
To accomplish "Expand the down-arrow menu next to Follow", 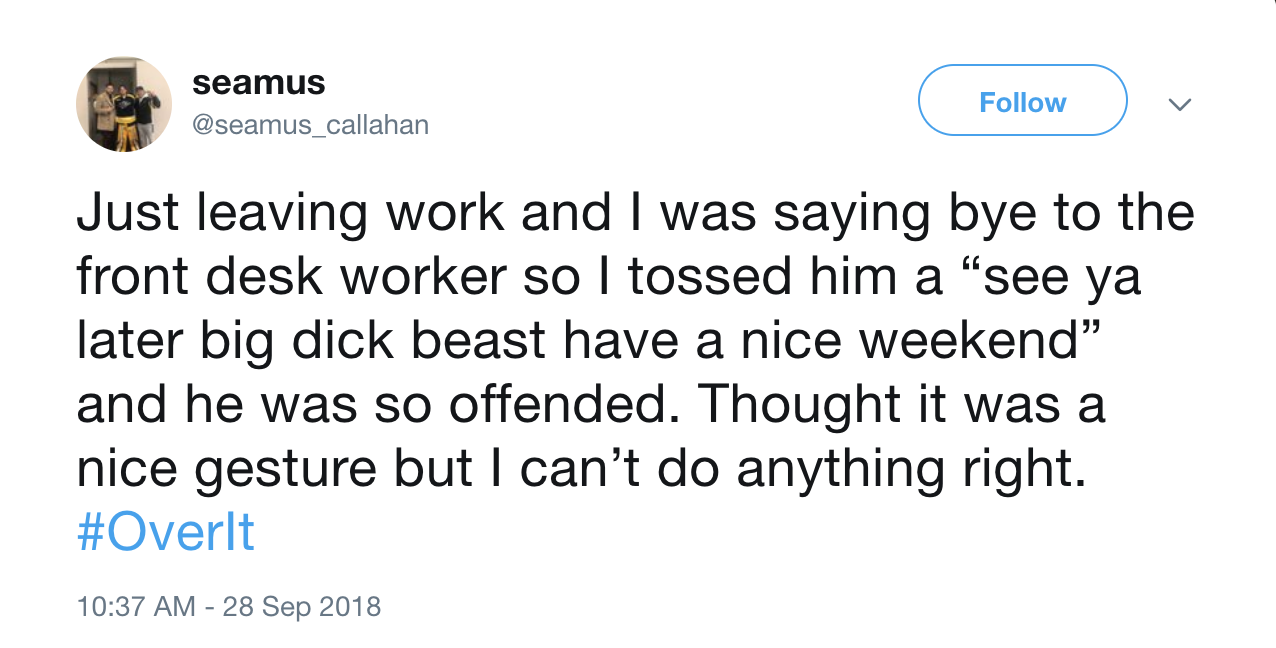I will (x=1181, y=104).
